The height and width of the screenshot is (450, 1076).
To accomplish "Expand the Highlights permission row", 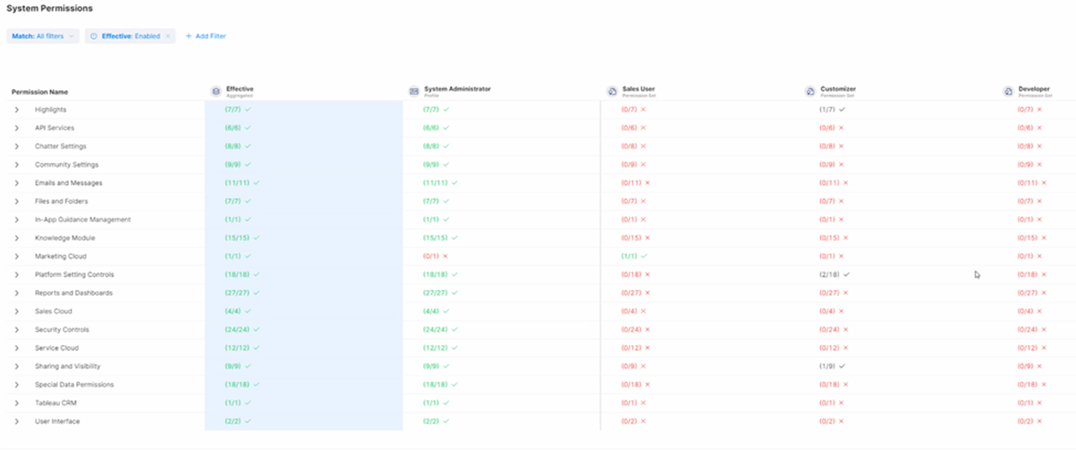I will [x=16, y=109].
